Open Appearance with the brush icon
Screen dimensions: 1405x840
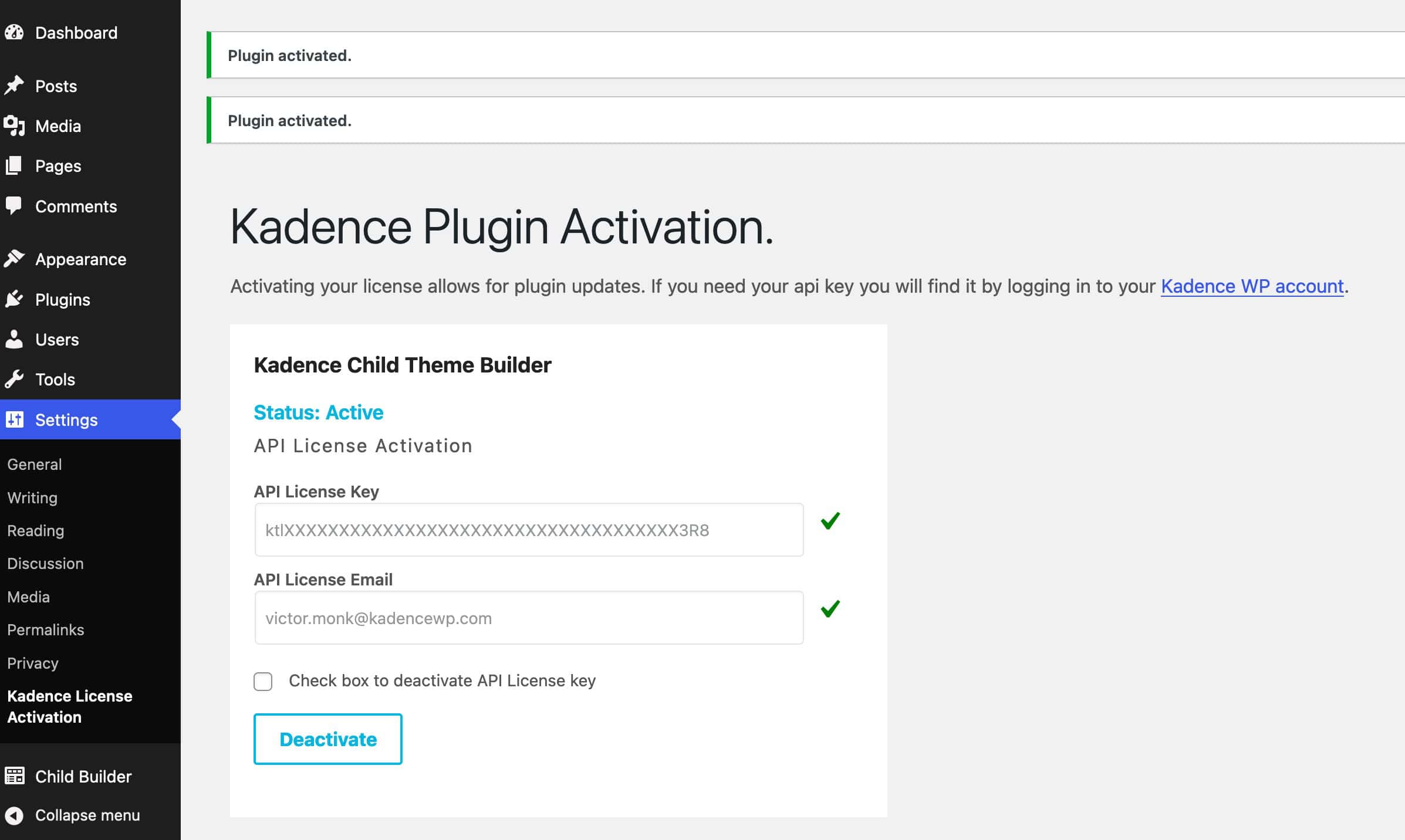pos(15,259)
